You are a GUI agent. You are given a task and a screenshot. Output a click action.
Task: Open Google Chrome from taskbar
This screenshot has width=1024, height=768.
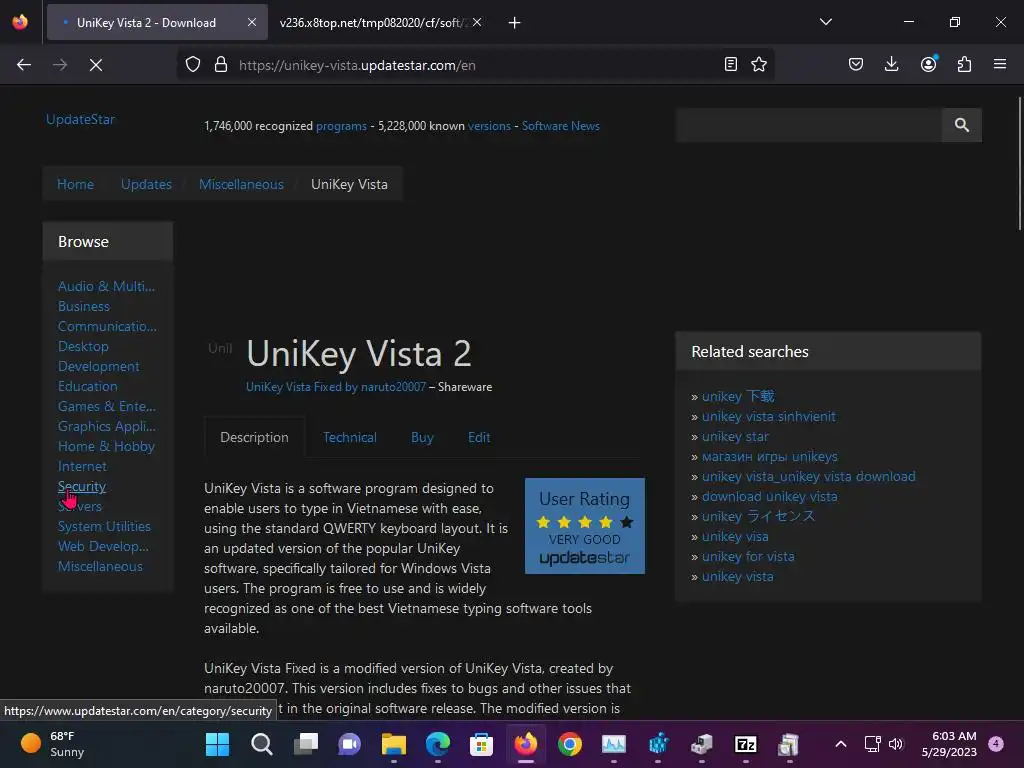[x=569, y=744]
